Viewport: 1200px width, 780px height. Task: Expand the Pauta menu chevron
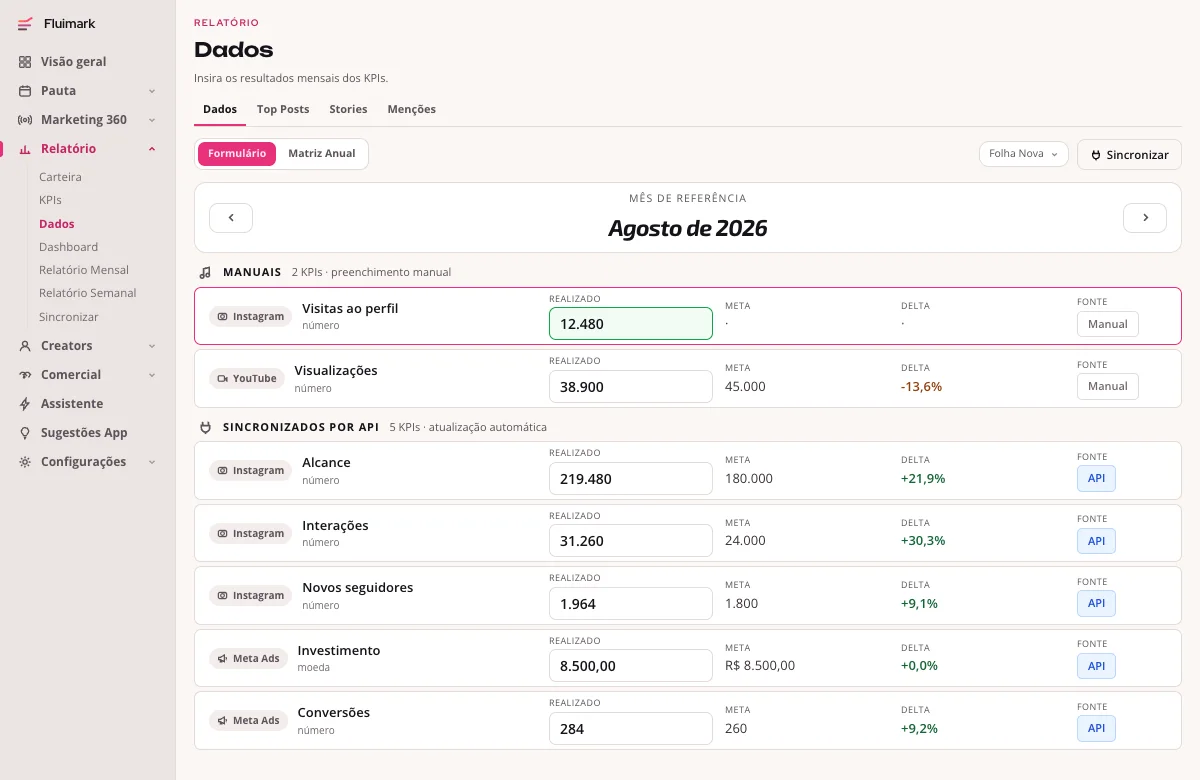pos(152,91)
